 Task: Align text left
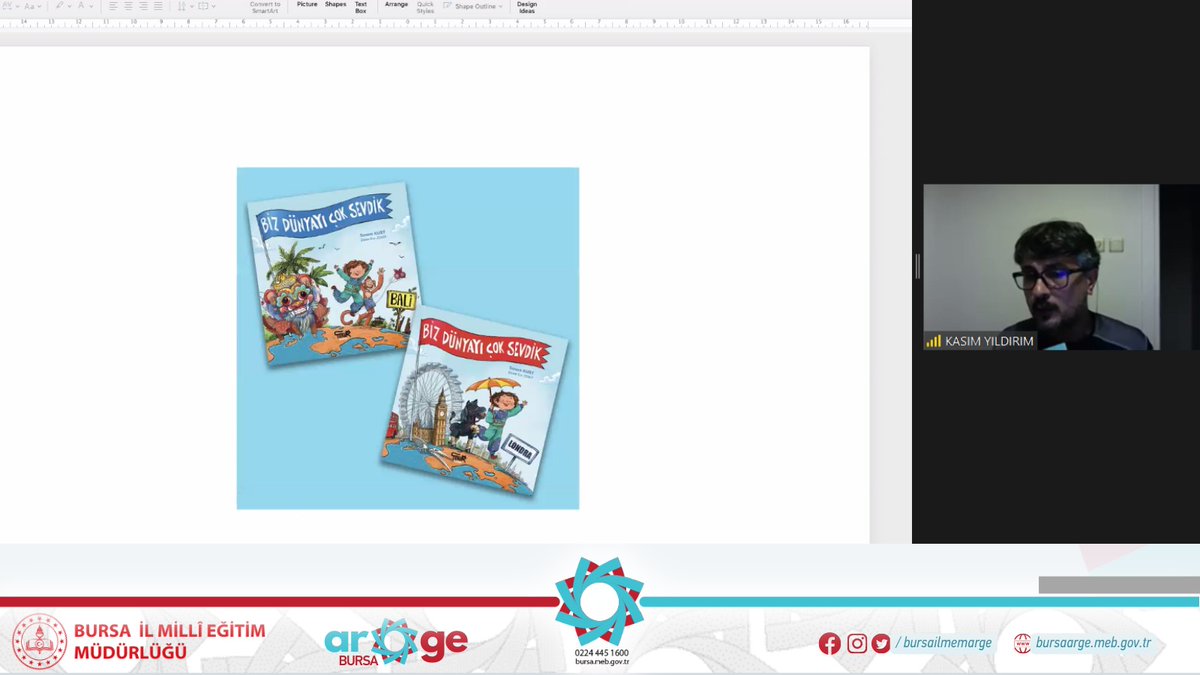(x=113, y=6)
